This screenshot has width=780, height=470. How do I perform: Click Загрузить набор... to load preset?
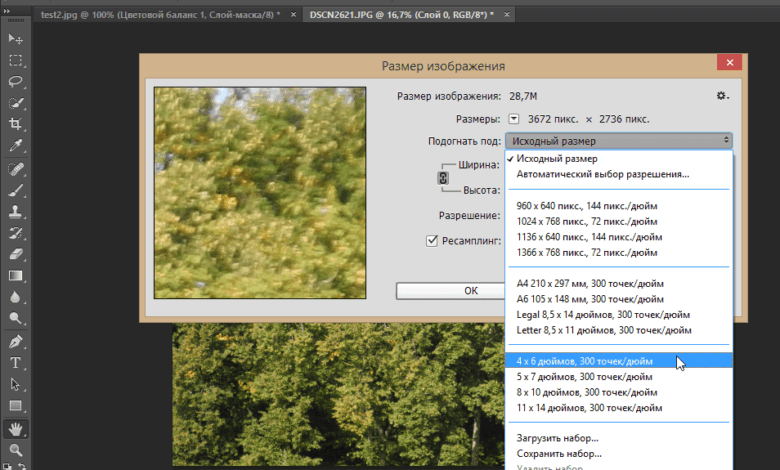pyautogui.click(x=557, y=438)
